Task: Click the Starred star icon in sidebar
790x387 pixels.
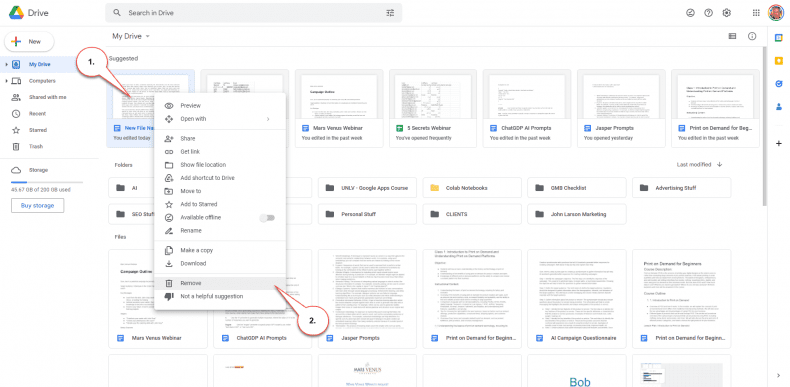Action: (16, 130)
